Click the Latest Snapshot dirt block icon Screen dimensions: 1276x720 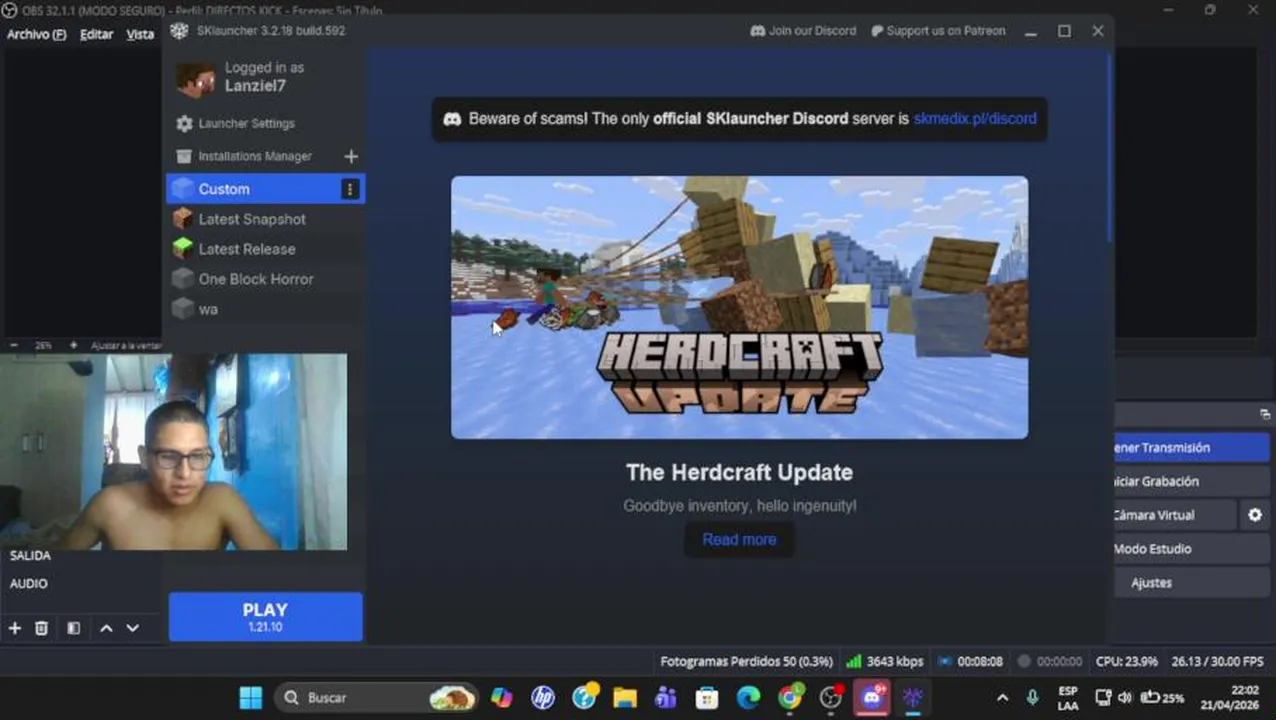click(x=182, y=219)
